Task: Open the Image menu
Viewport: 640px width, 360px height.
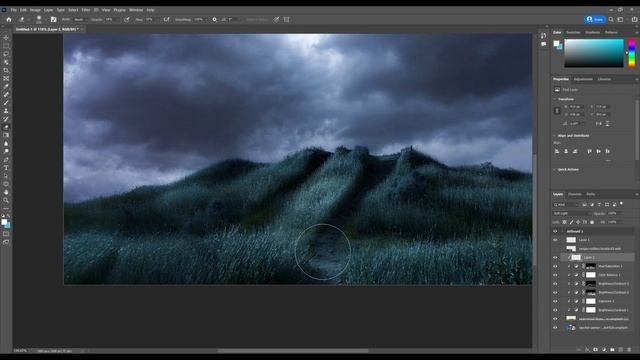Action: point(35,10)
